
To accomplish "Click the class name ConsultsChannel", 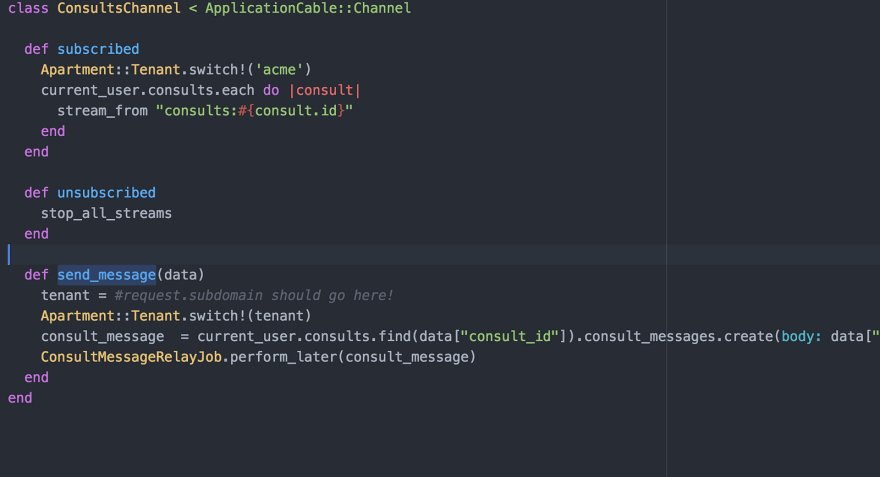I will click(119, 8).
